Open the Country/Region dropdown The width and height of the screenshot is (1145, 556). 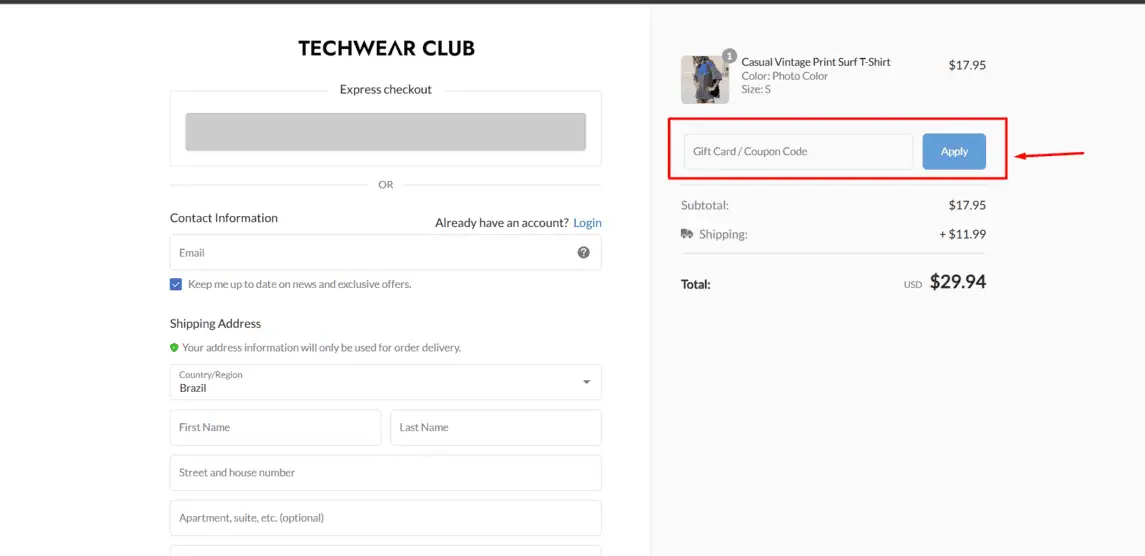point(386,382)
